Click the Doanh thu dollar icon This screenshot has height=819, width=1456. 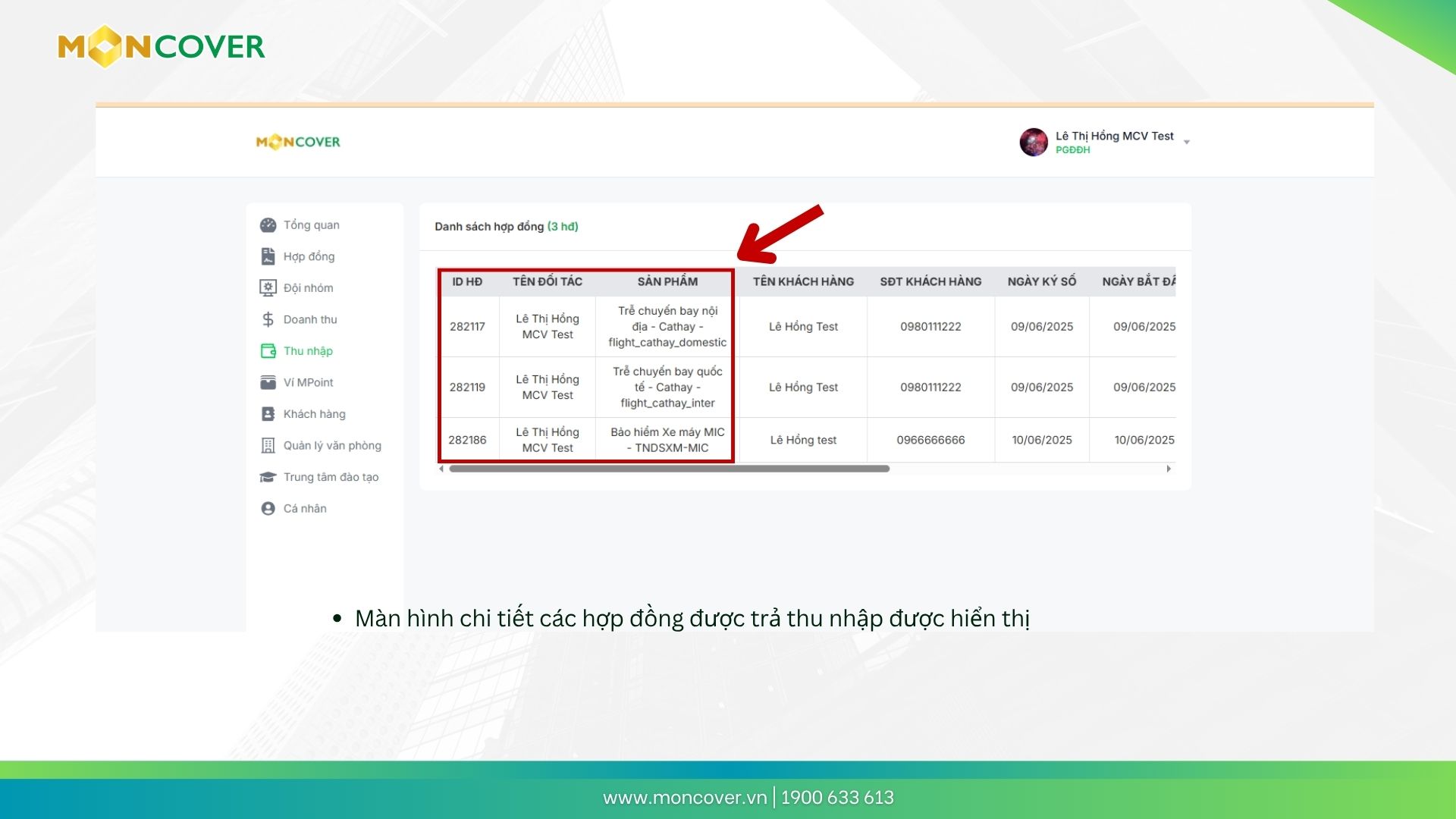(268, 319)
